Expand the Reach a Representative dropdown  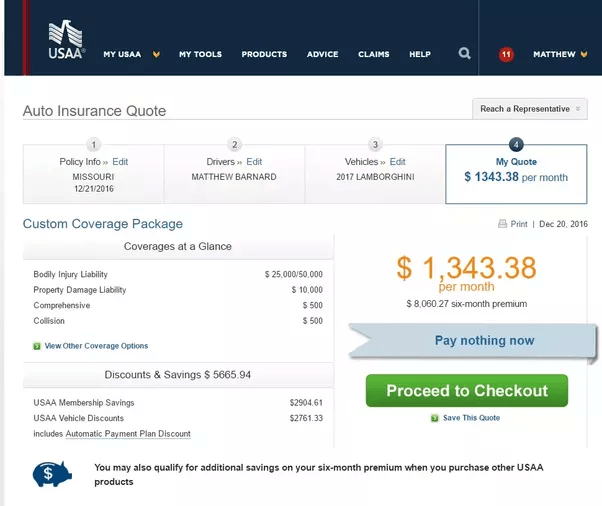[530, 109]
